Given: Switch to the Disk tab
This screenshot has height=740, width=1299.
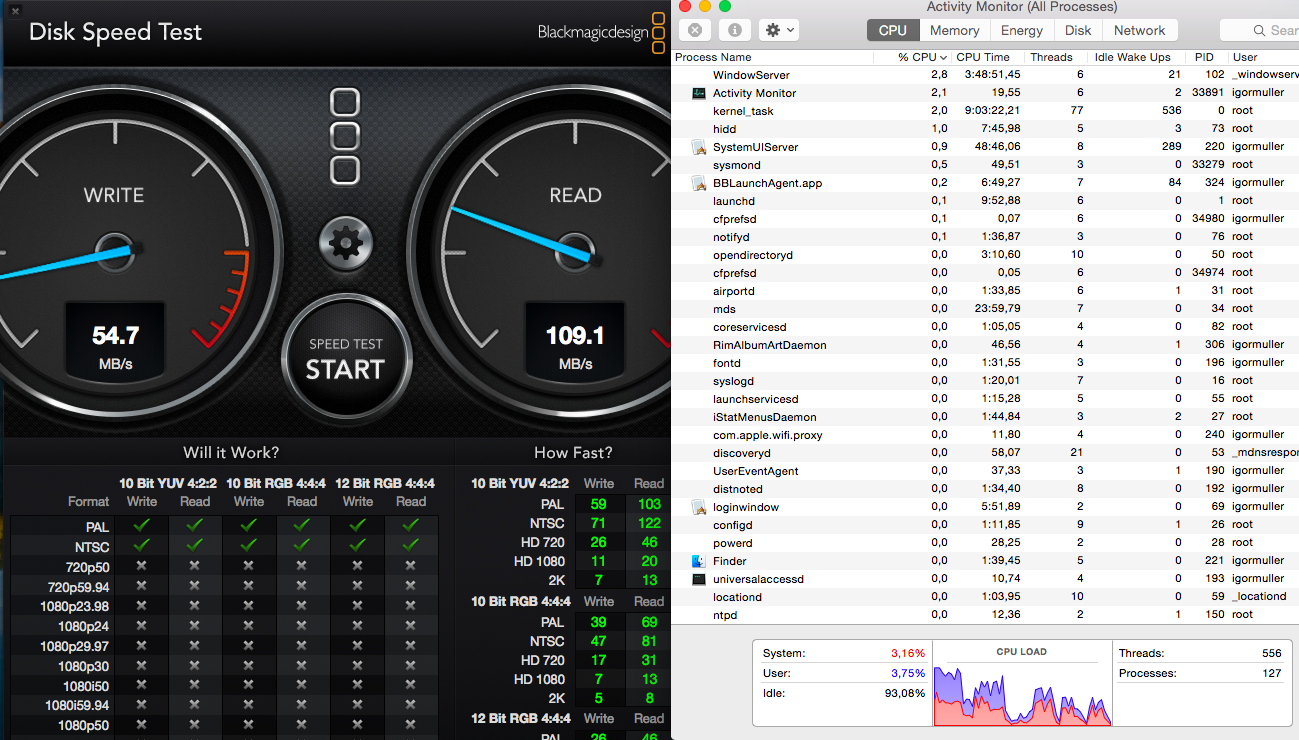Looking at the screenshot, I should [1078, 30].
